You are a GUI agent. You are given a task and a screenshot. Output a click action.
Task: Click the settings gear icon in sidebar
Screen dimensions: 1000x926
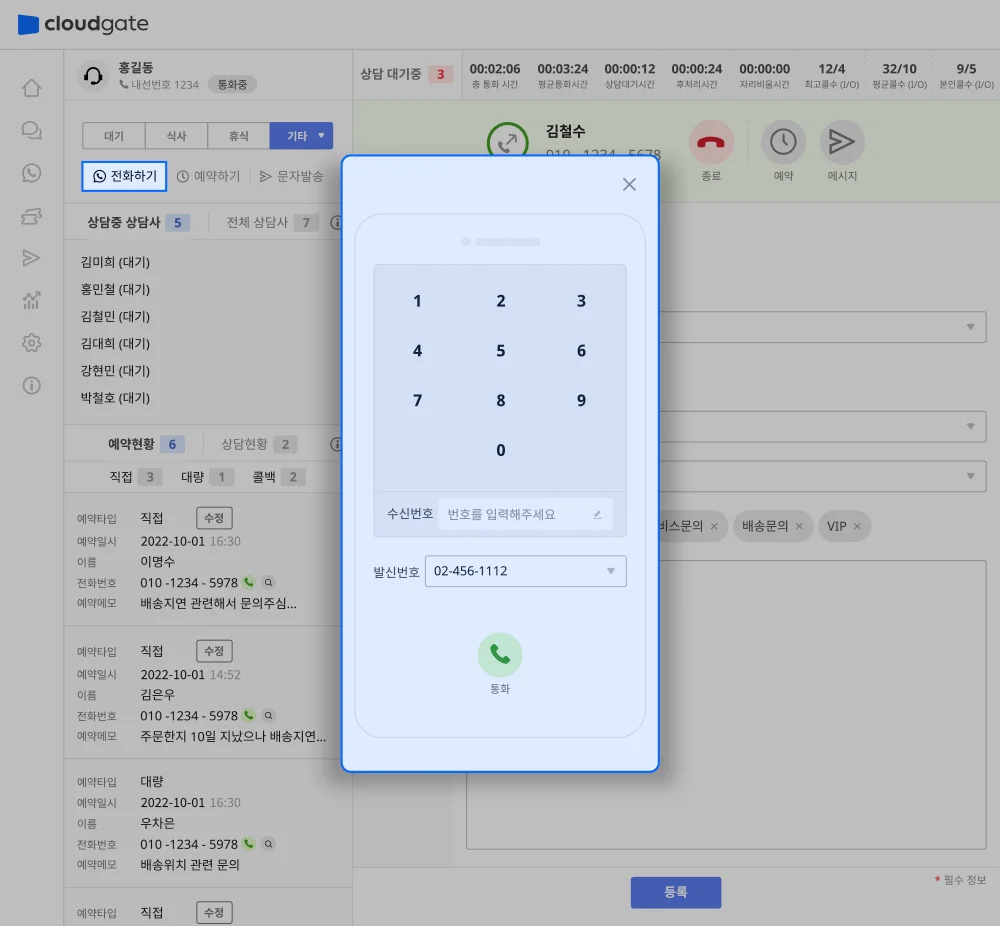pos(31,343)
